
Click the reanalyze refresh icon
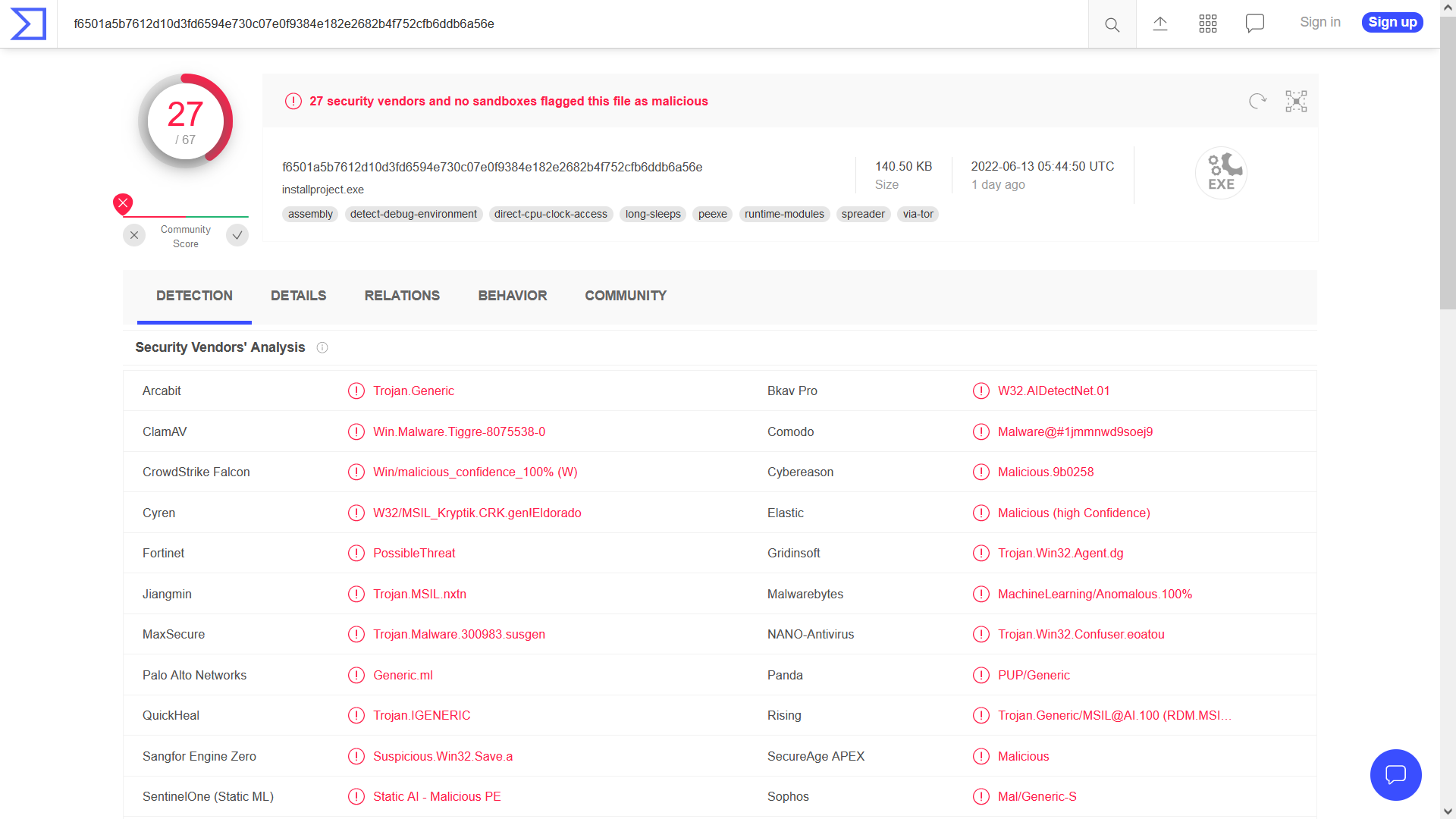point(1257,101)
